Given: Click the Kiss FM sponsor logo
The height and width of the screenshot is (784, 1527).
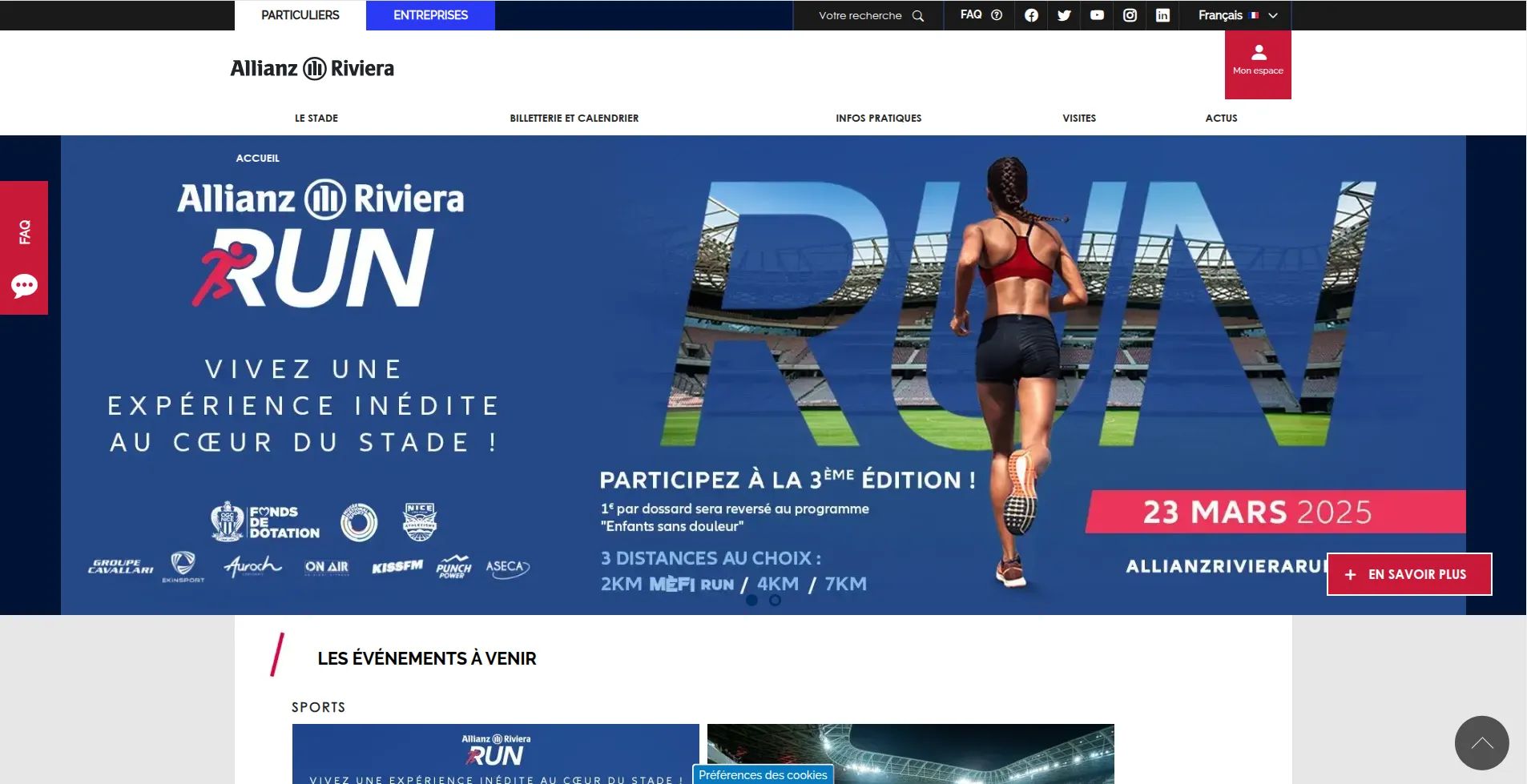Looking at the screenshot, I should coord(397,567).
